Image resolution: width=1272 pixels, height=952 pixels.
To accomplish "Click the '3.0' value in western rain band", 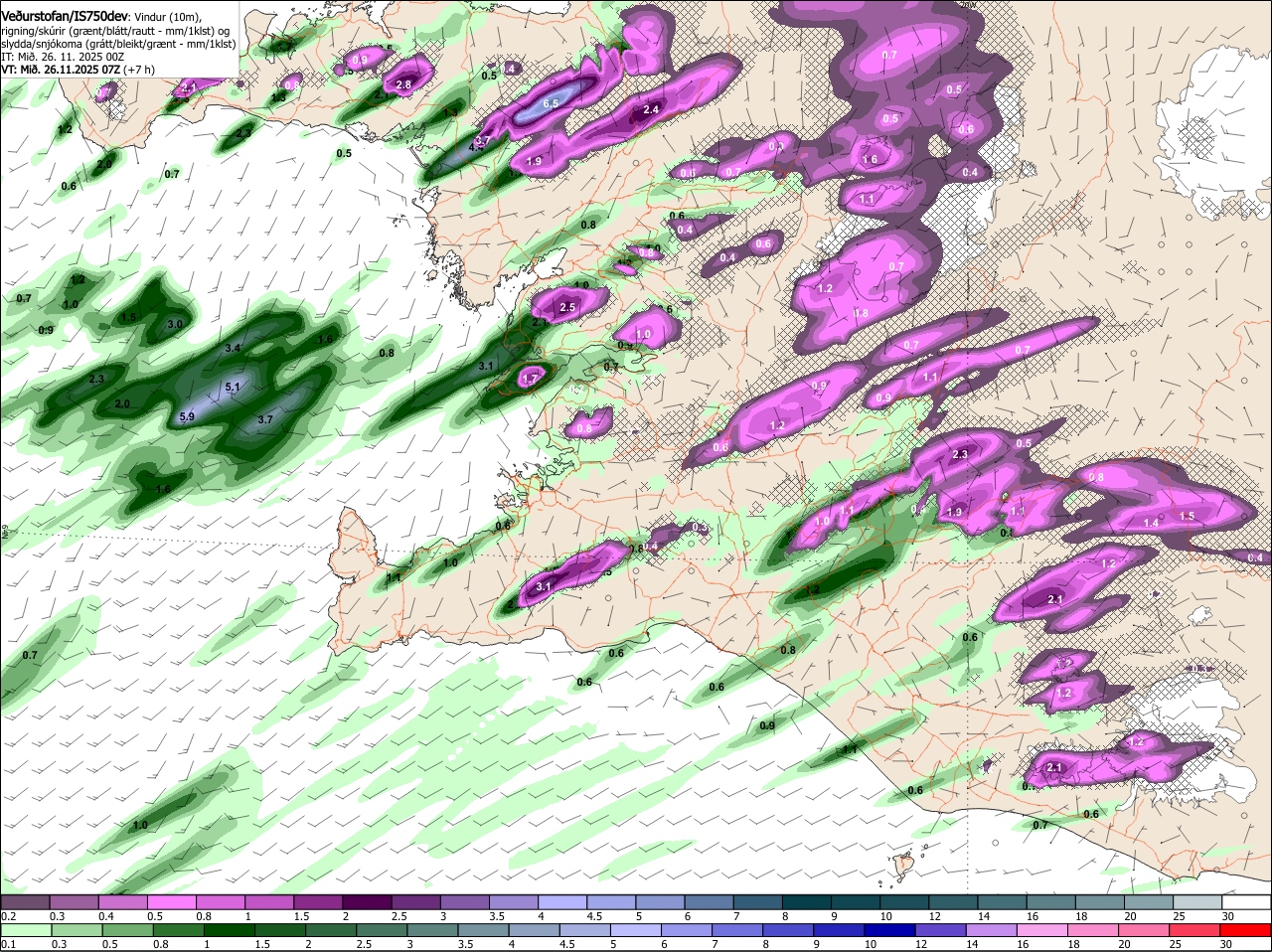I will tap(175, 324).
